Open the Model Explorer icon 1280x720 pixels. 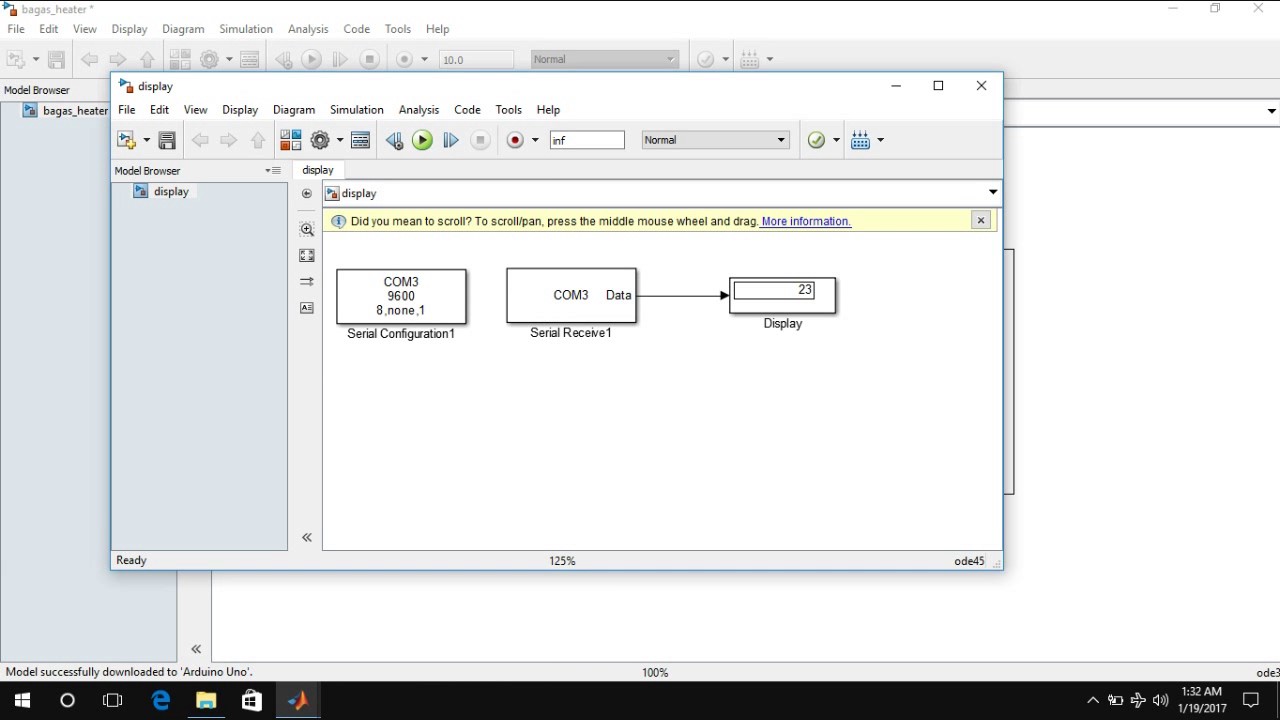click(361, 140)
